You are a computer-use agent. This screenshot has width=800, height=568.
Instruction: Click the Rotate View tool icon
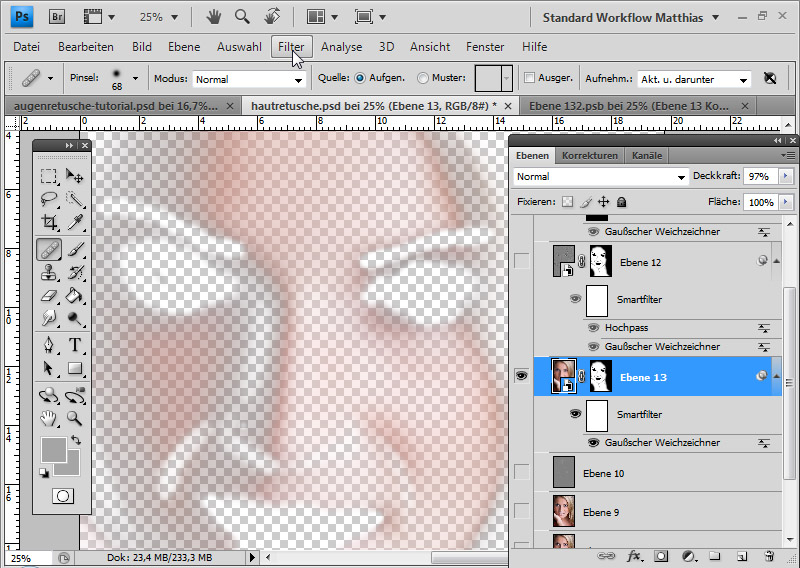click(272, 17)
